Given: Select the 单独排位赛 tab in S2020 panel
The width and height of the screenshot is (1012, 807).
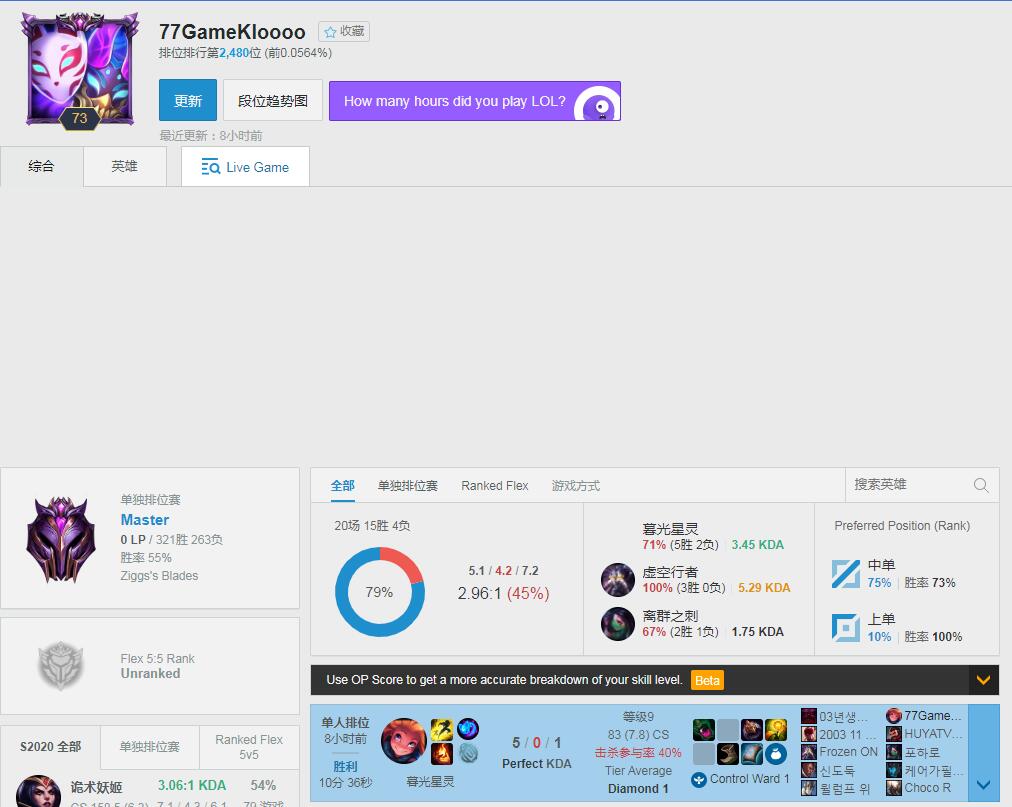Looking at the screenshot, I should click(x=150, y=747).
